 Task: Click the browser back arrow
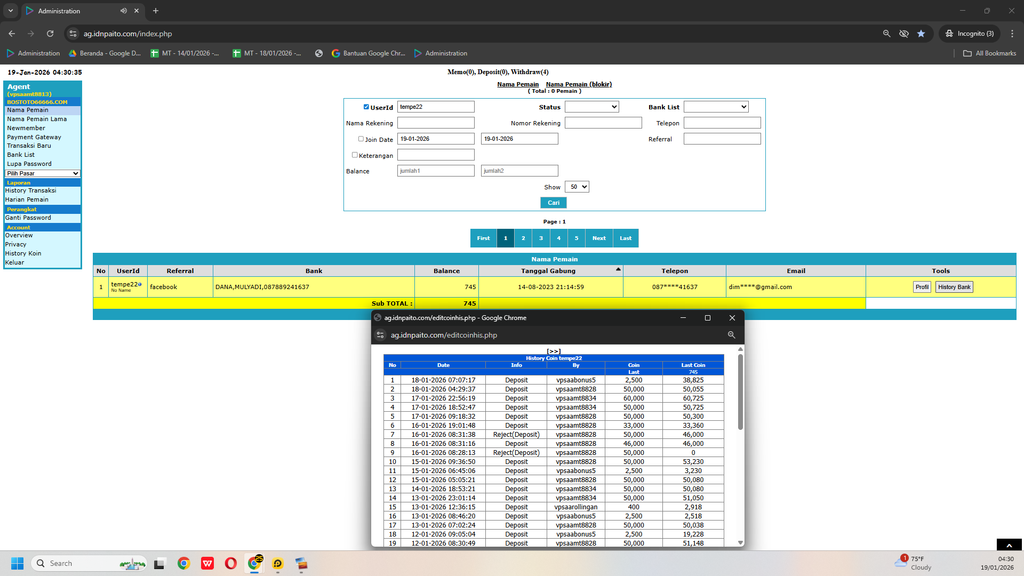(x=12, y=33)
